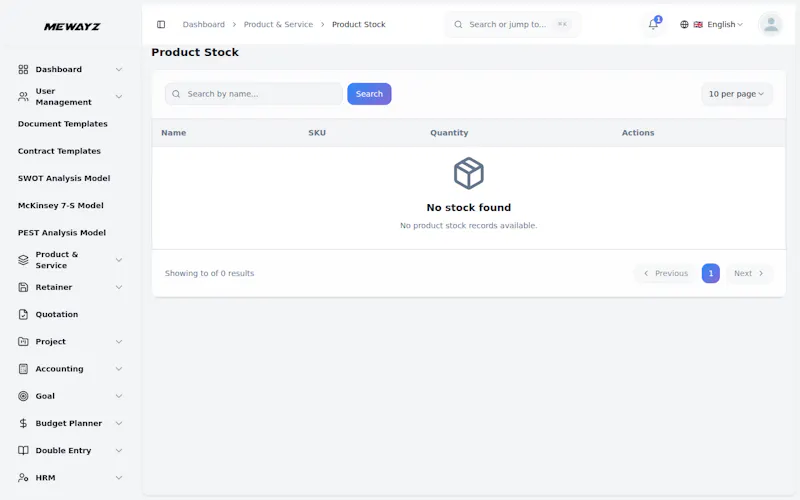Click the Dashboard grid icon
Screen dimensions: 800x500
(23, 69)
